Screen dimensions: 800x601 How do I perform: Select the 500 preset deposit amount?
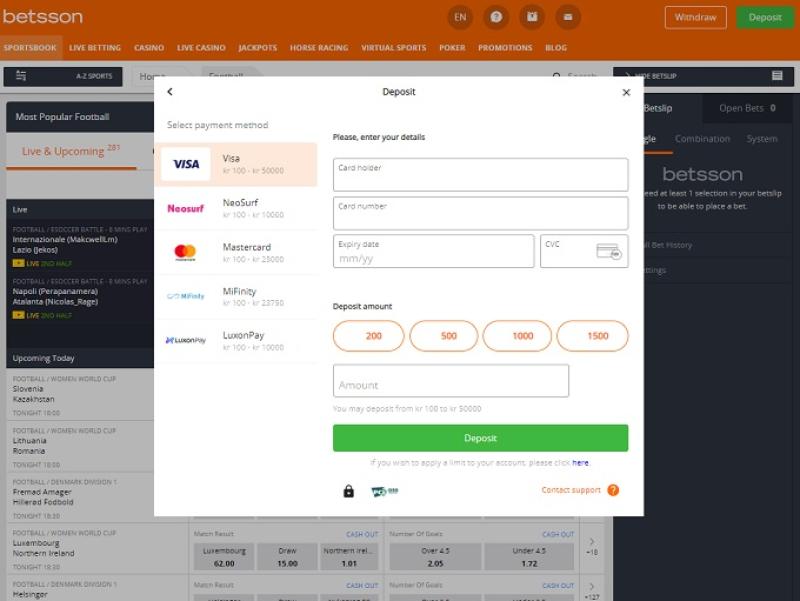[x=447, y=336]
